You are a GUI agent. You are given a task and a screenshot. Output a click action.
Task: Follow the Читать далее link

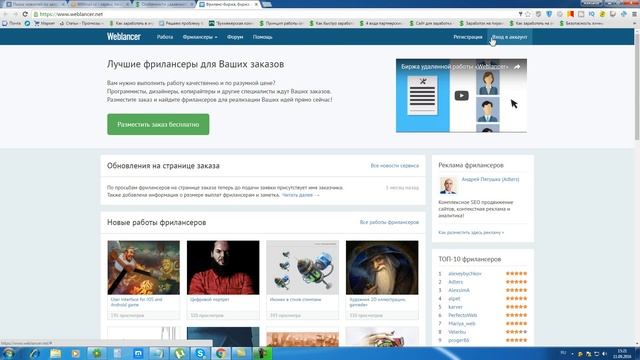pos(300,195)
